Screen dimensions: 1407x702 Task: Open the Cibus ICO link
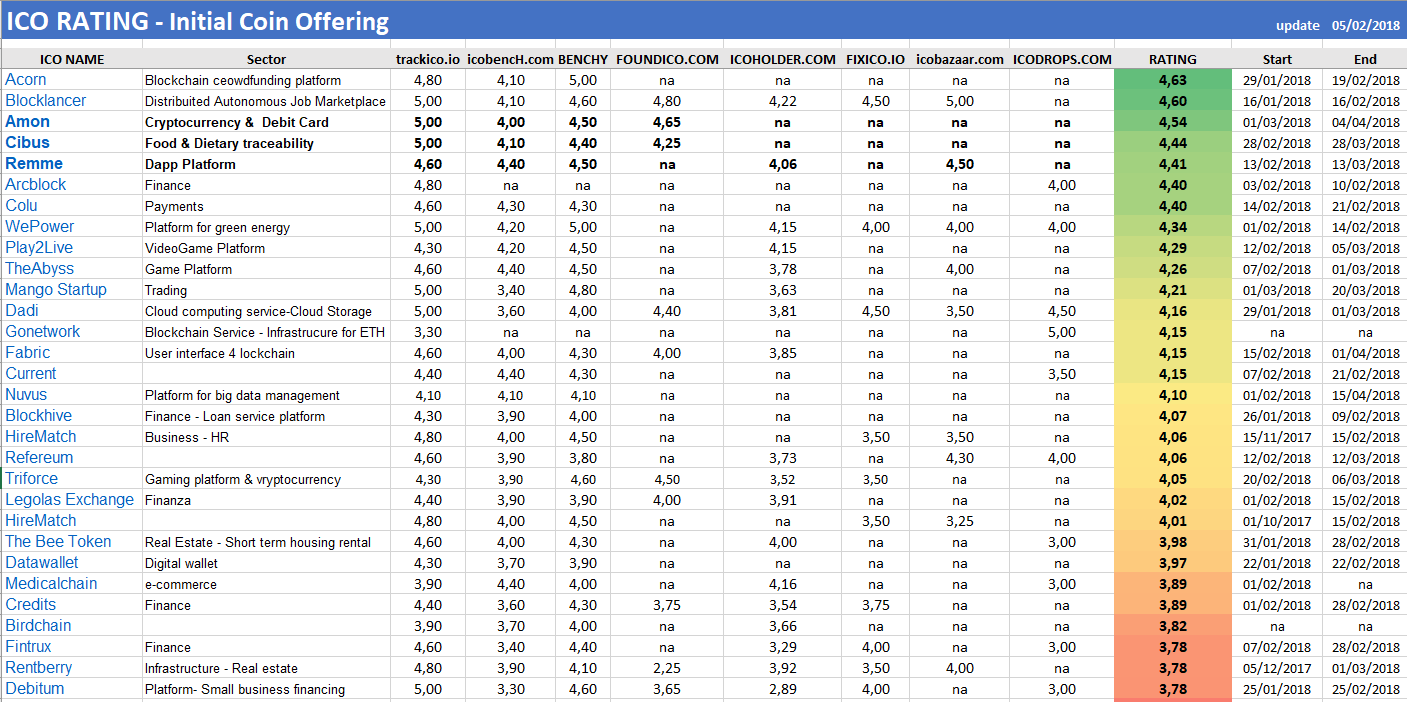pyautogui.click(x=28, y=143)
